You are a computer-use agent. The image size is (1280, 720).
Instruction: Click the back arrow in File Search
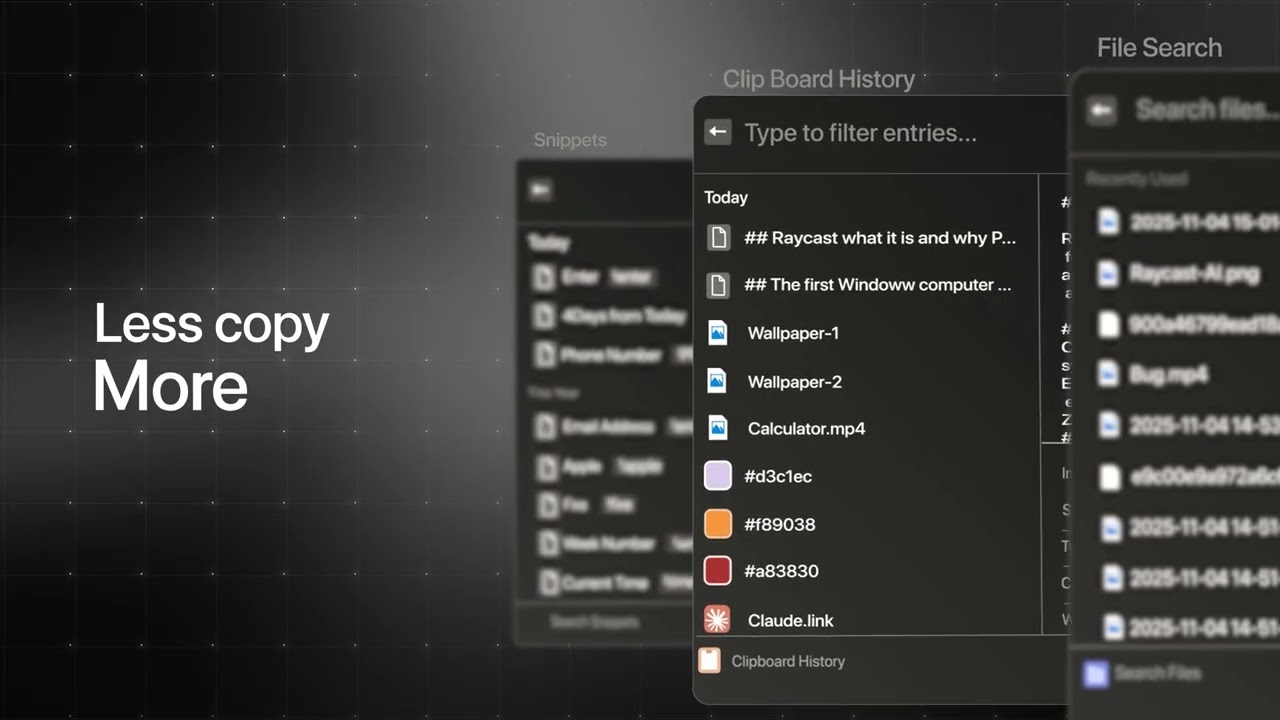[1102, 110]
